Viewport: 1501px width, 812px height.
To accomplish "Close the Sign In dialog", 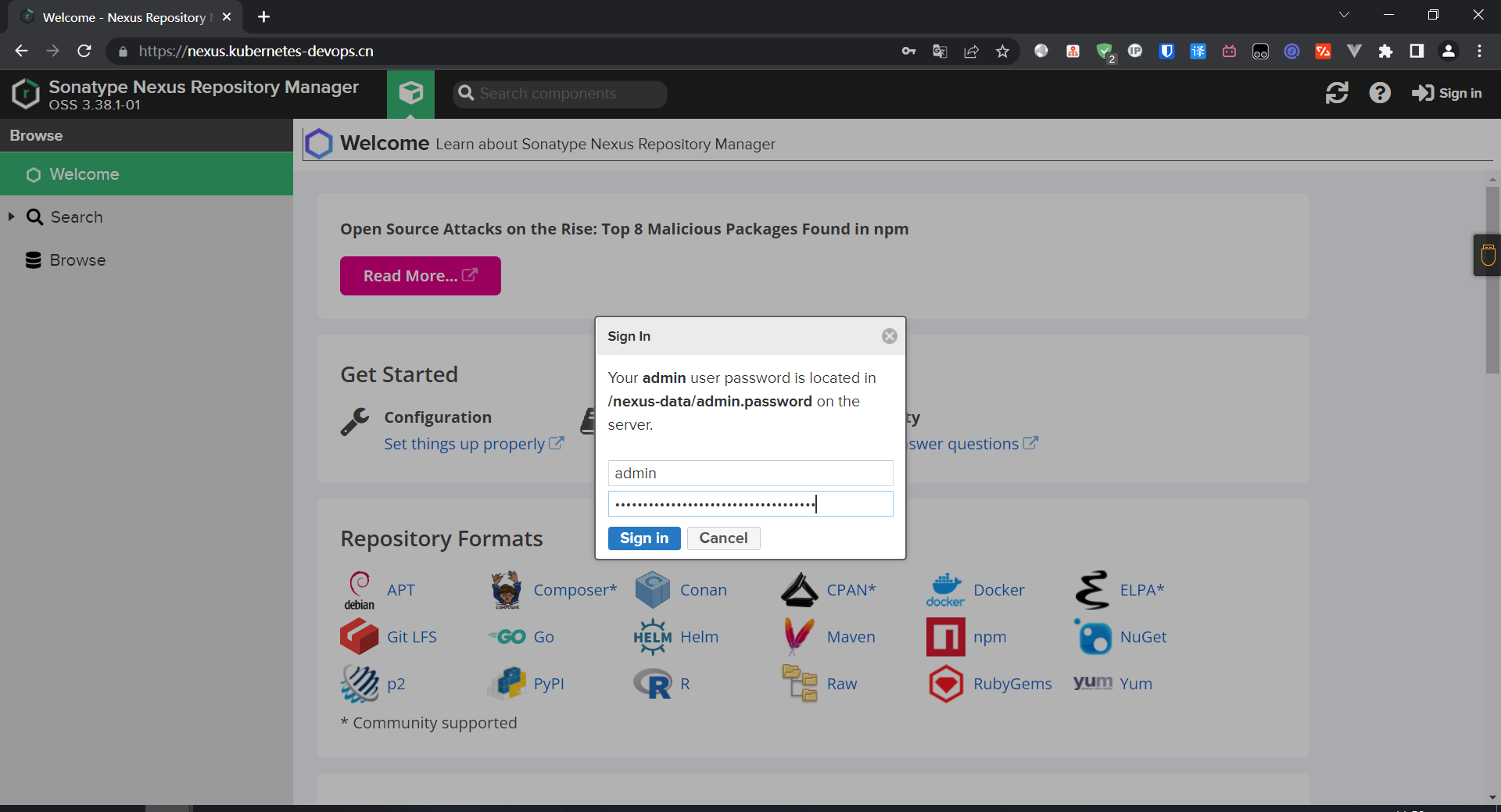I will [x=890, y=336].
